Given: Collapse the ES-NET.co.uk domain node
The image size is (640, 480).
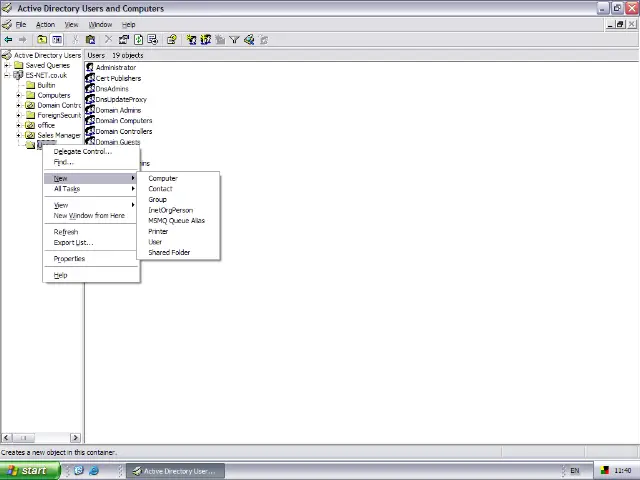Looking at the screenshot, I should [x=7, y=75].
